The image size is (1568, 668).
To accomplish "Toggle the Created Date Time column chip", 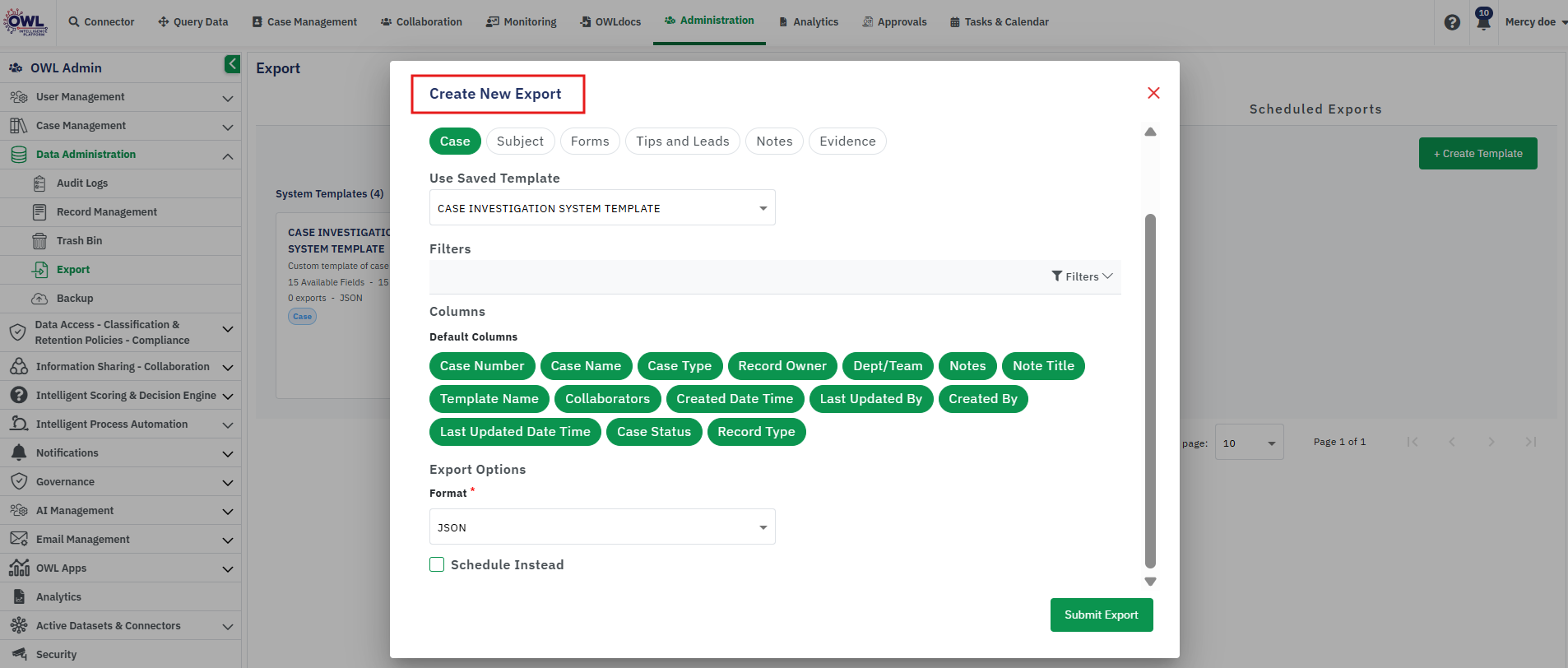I will [735, 399].
